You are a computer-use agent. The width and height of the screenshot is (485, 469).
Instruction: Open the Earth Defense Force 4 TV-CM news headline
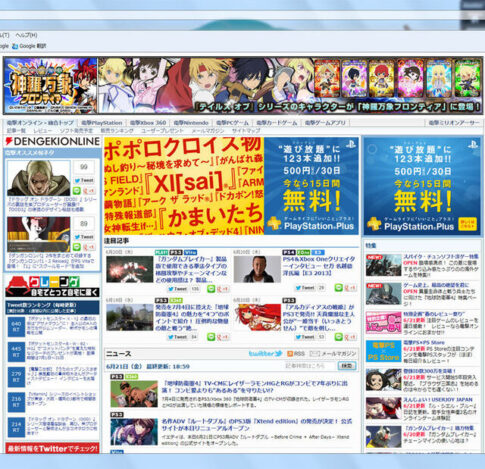tap(256, 387)
